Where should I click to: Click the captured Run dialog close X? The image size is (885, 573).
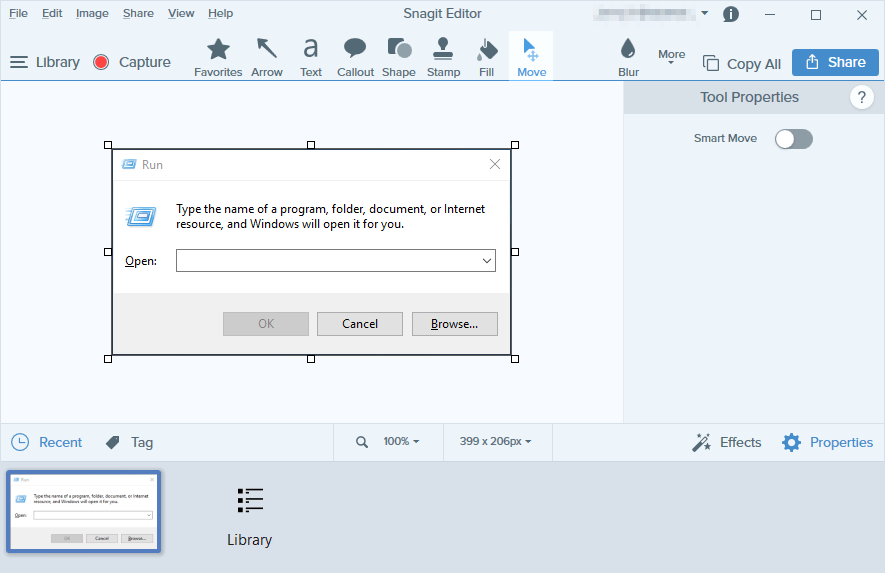tap(495, 164)
